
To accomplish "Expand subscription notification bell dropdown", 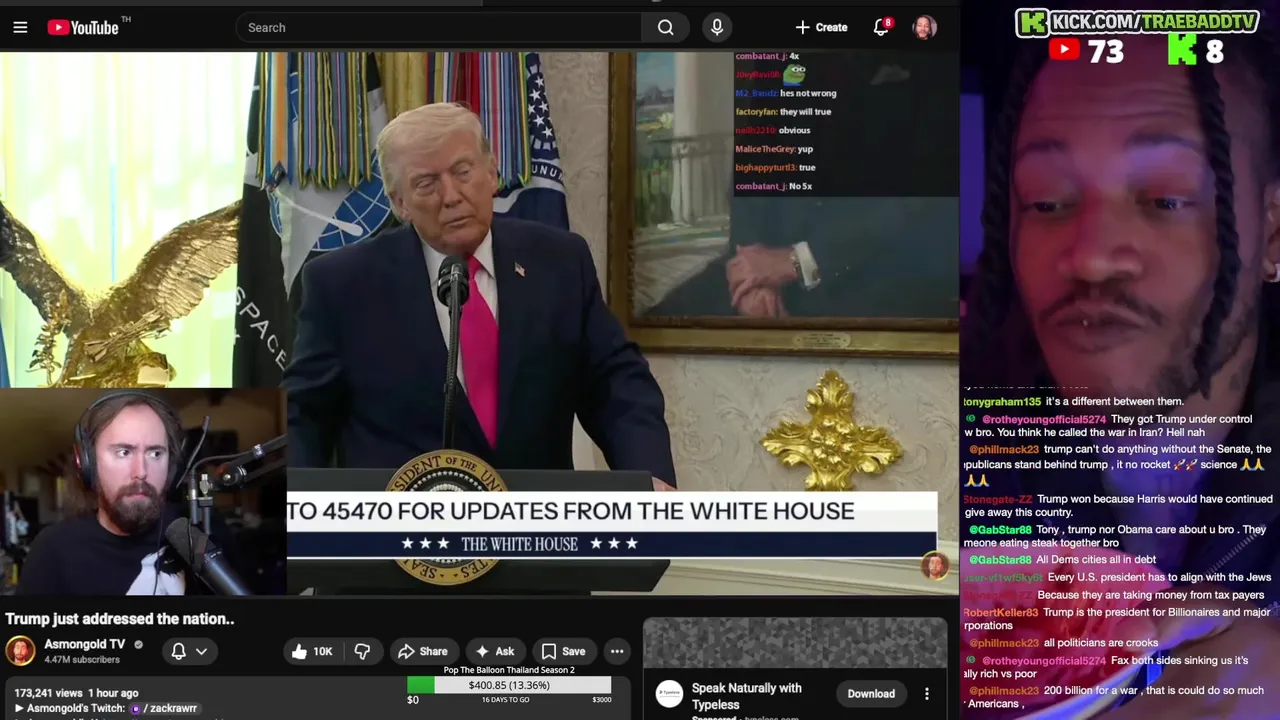I will [x=189, y=651].
